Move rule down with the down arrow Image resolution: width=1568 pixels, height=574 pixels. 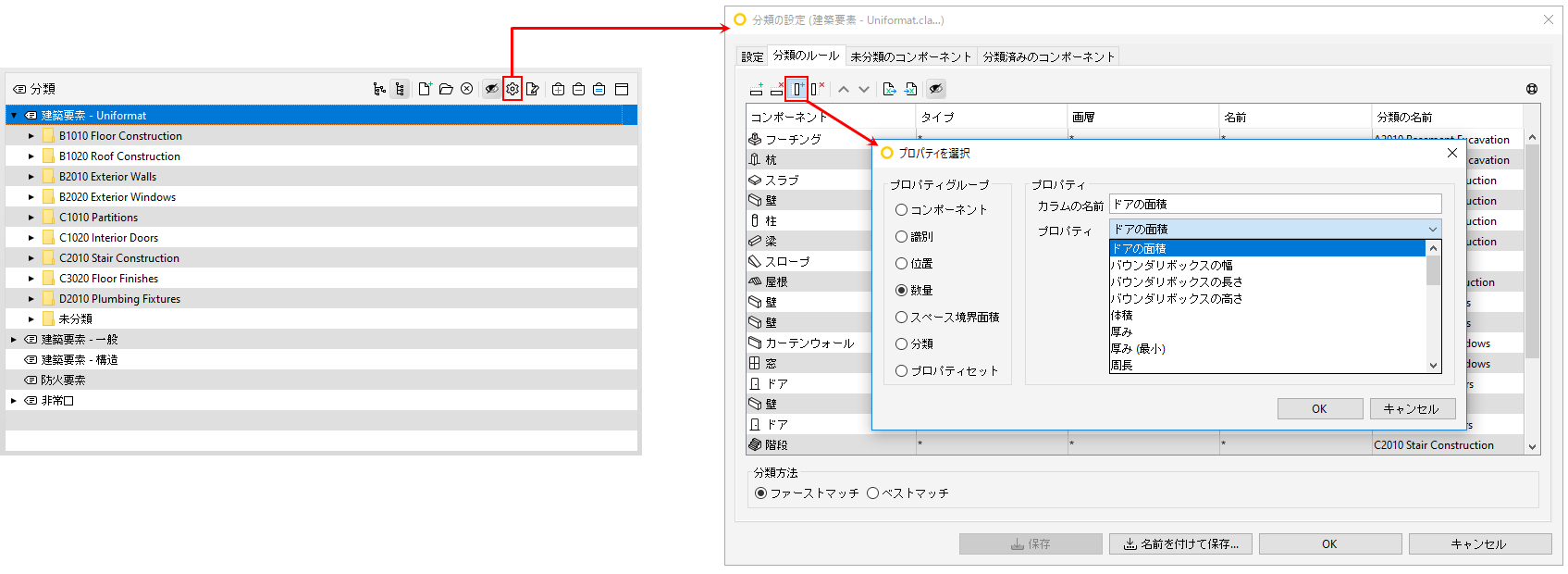tap(864, 89)
